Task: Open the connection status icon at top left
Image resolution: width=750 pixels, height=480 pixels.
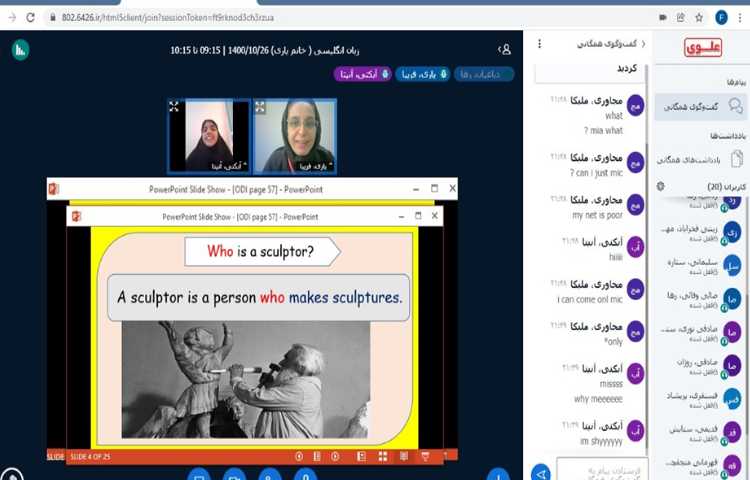Action: [x=19, y=49]
